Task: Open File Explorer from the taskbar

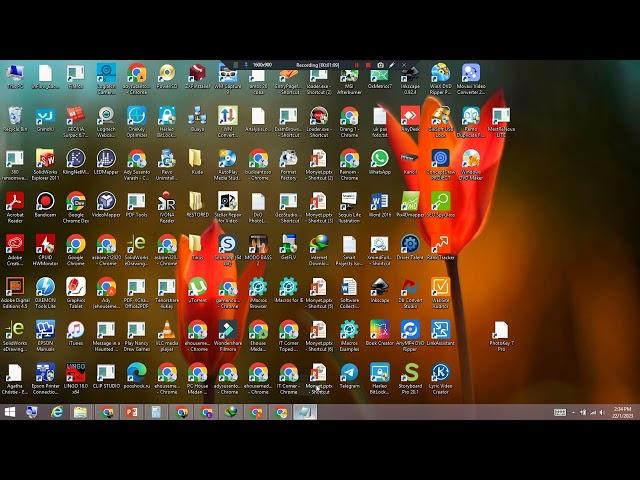Action: click(x=80, y=412)
